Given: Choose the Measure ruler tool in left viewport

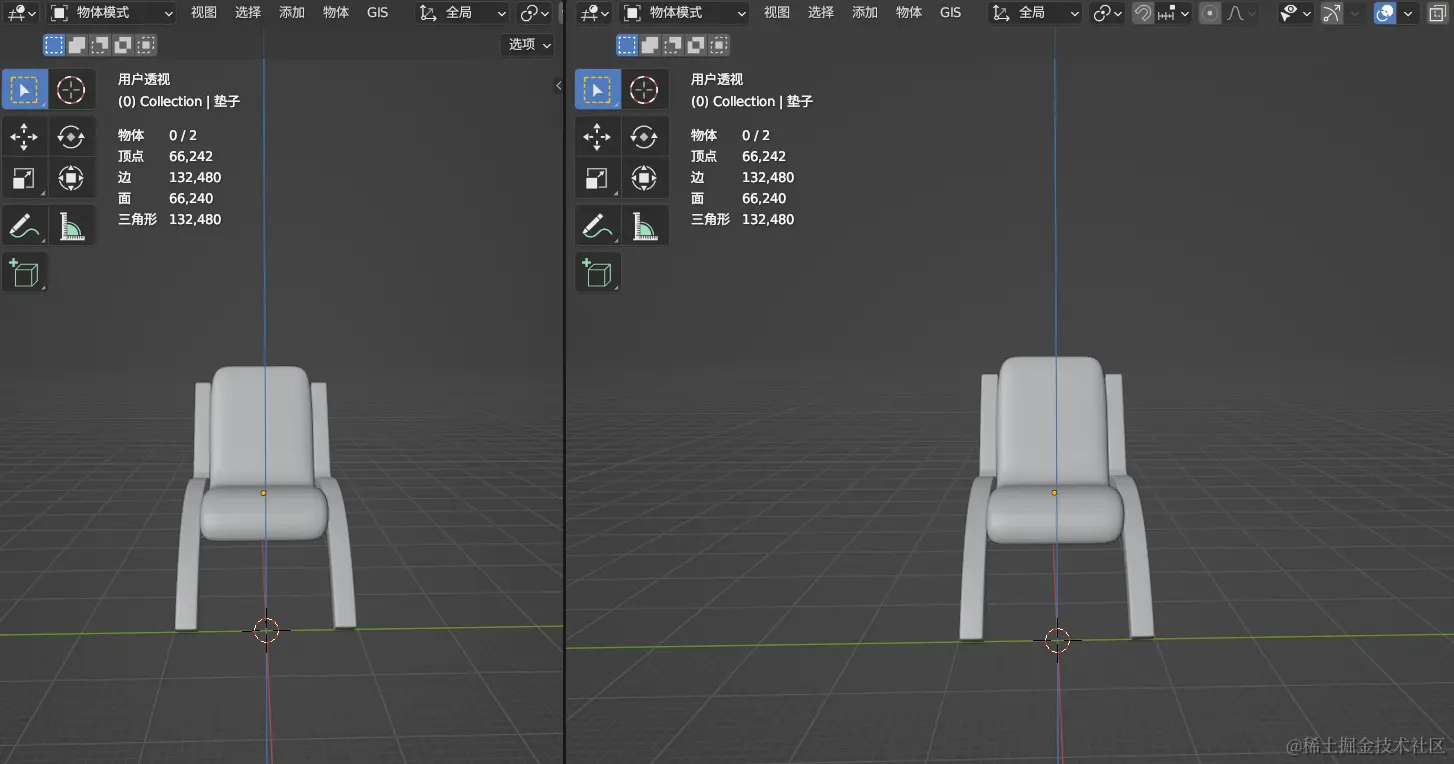Looking at the screenshot, I should tap(70, 226).
